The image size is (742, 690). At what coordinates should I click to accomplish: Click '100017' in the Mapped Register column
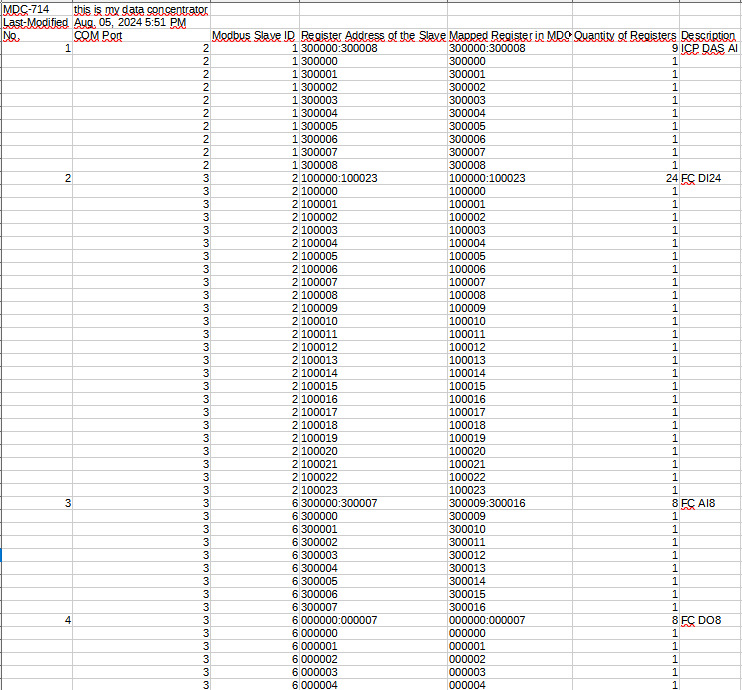click(510, 413)
